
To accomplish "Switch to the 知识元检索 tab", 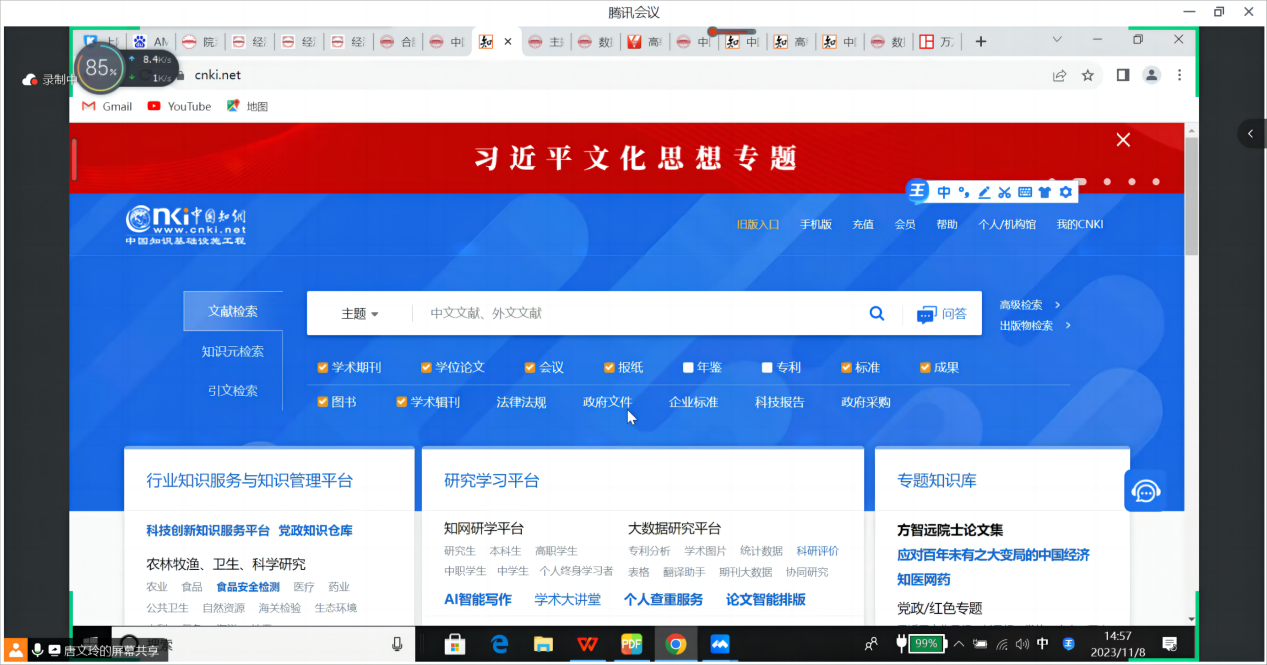I will coord(232,351).
